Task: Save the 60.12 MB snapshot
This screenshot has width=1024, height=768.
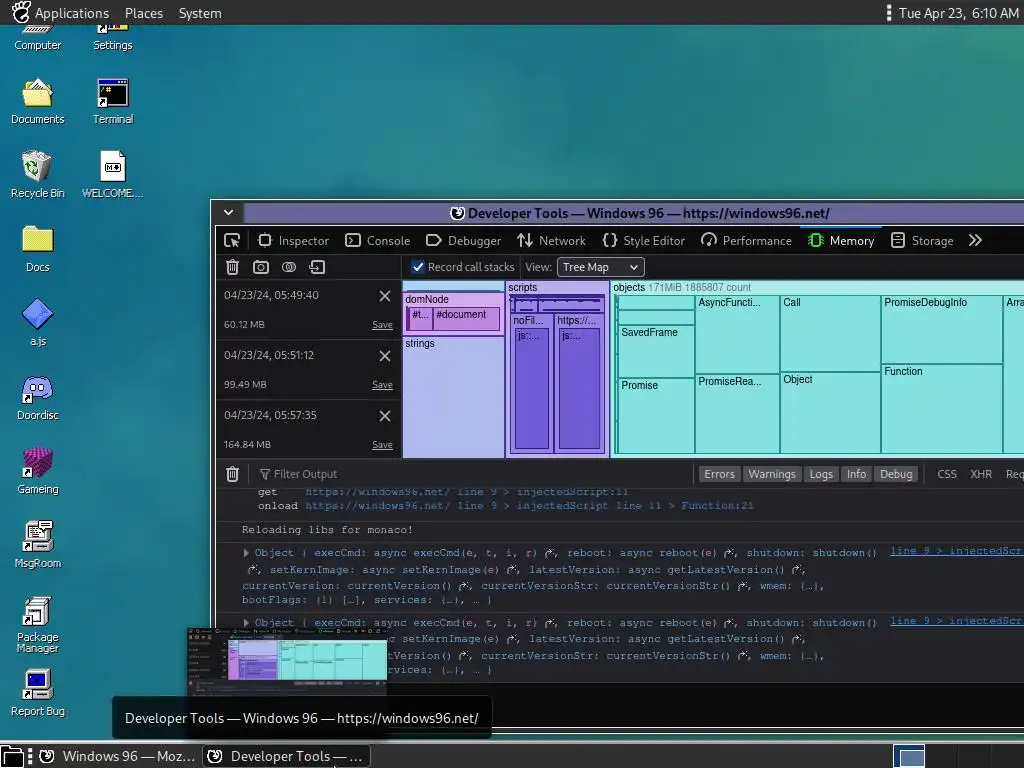Action: [382, 325]
